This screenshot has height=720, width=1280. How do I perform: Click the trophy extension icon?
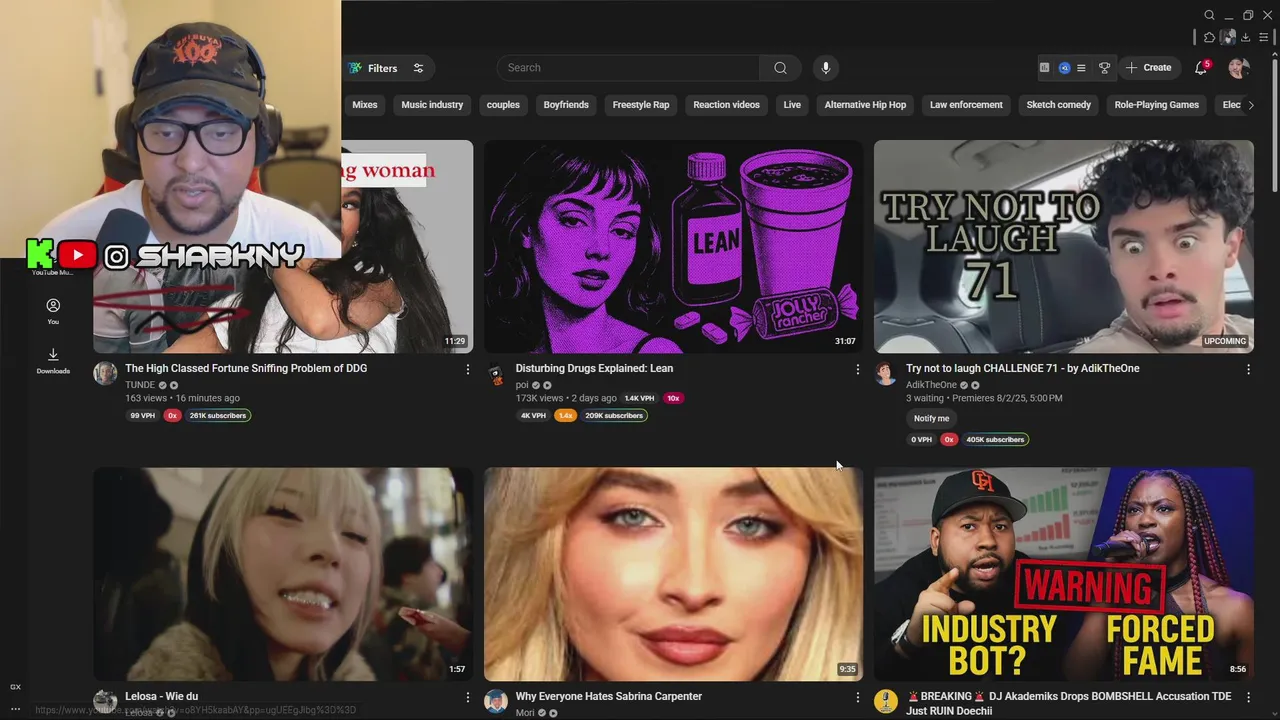(1104, 68)
